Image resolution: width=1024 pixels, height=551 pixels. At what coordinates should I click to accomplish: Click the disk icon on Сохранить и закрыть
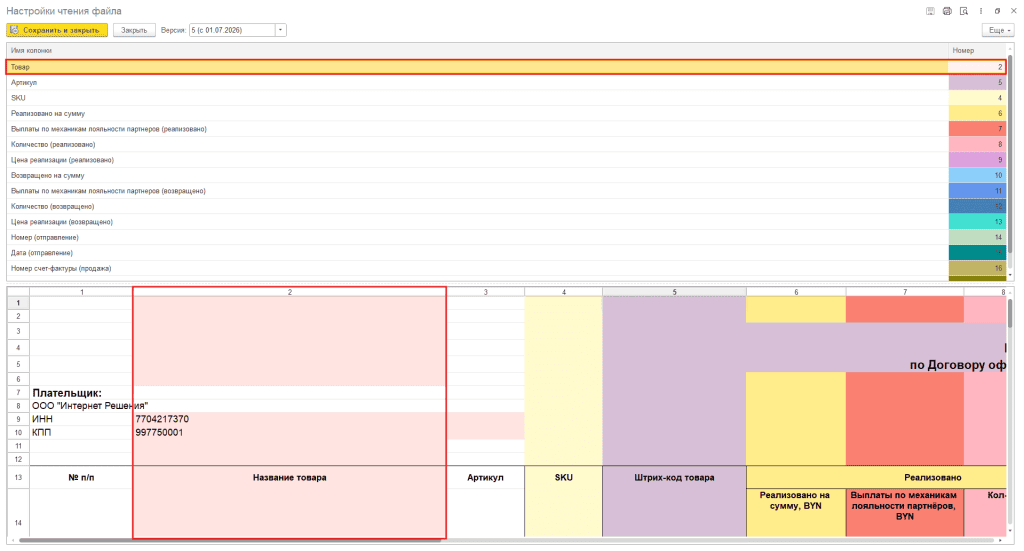coord(14,30)
